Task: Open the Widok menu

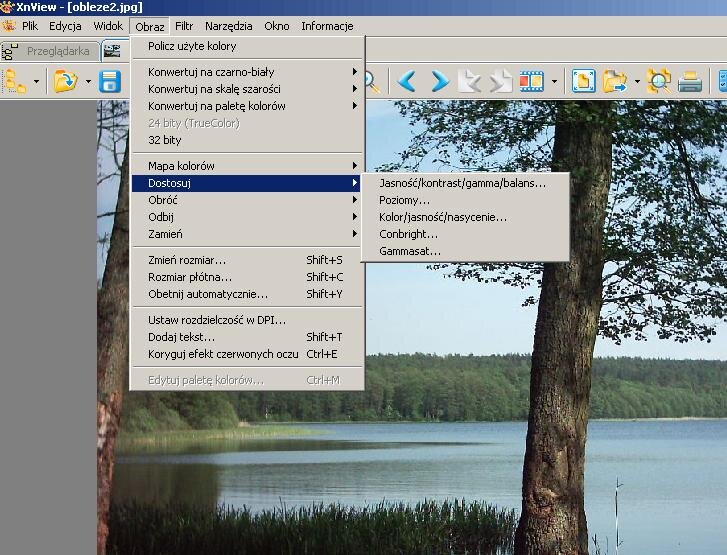Action: (x=108, y=26)
